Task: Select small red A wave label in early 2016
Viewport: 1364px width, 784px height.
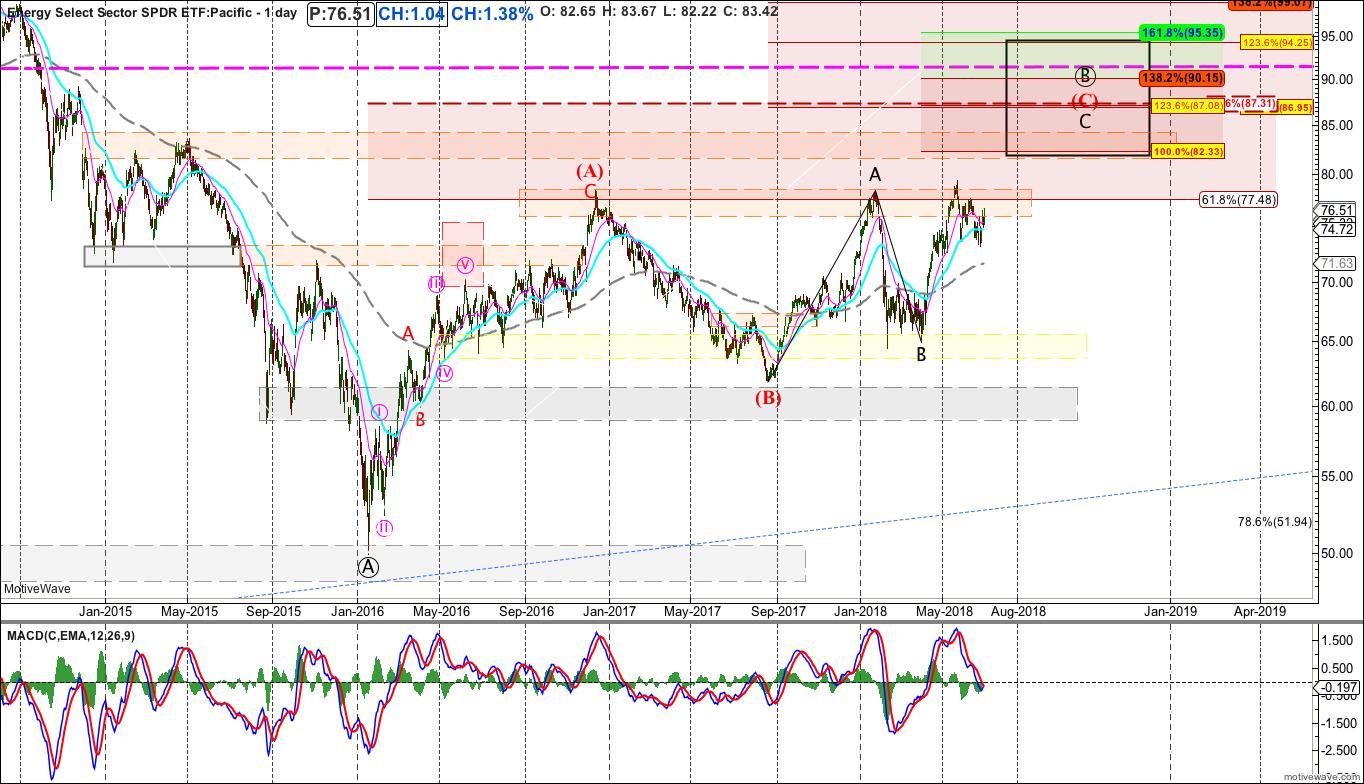Action: (x=408, y=334)
